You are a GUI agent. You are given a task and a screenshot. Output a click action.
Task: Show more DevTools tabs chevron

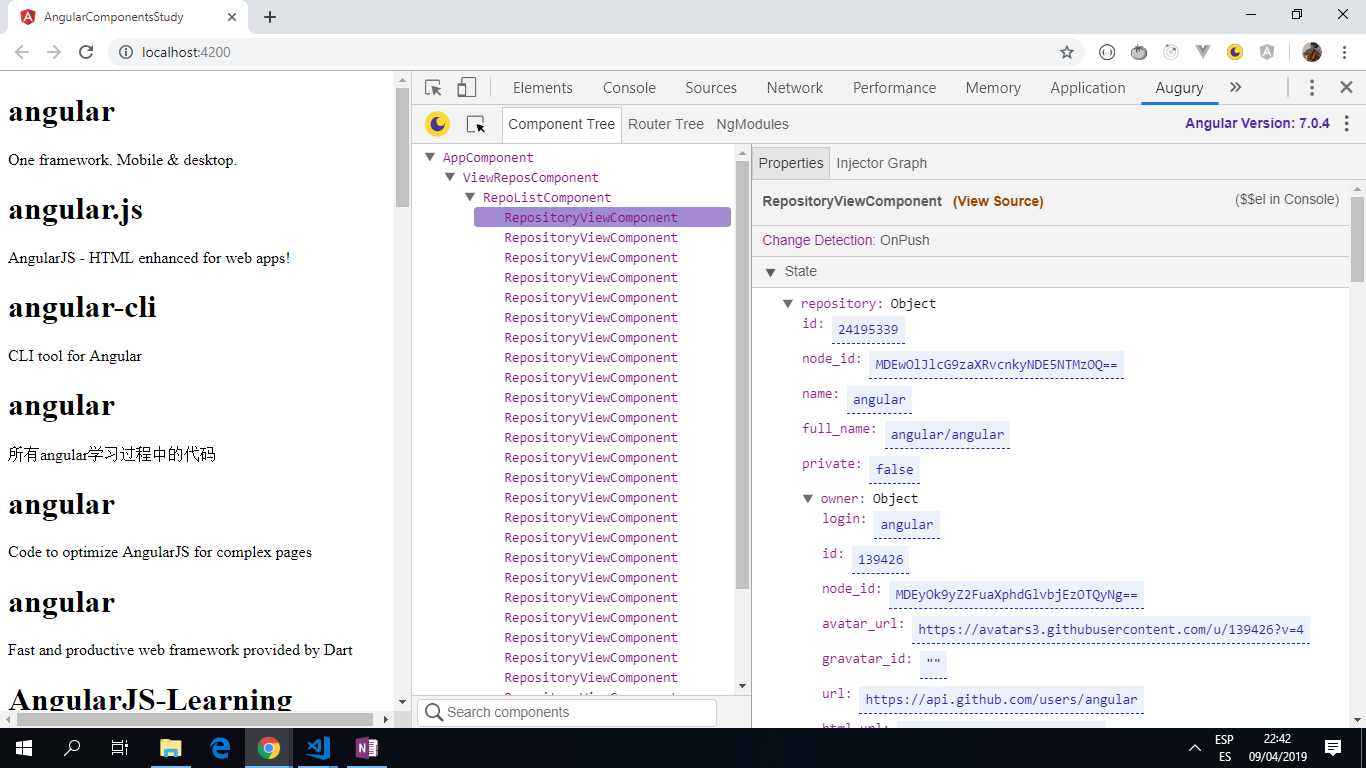(x=1236, y=88)
